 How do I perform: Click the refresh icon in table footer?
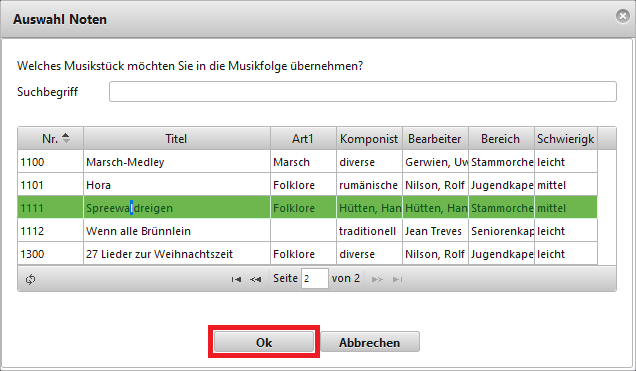pos(30,279)
